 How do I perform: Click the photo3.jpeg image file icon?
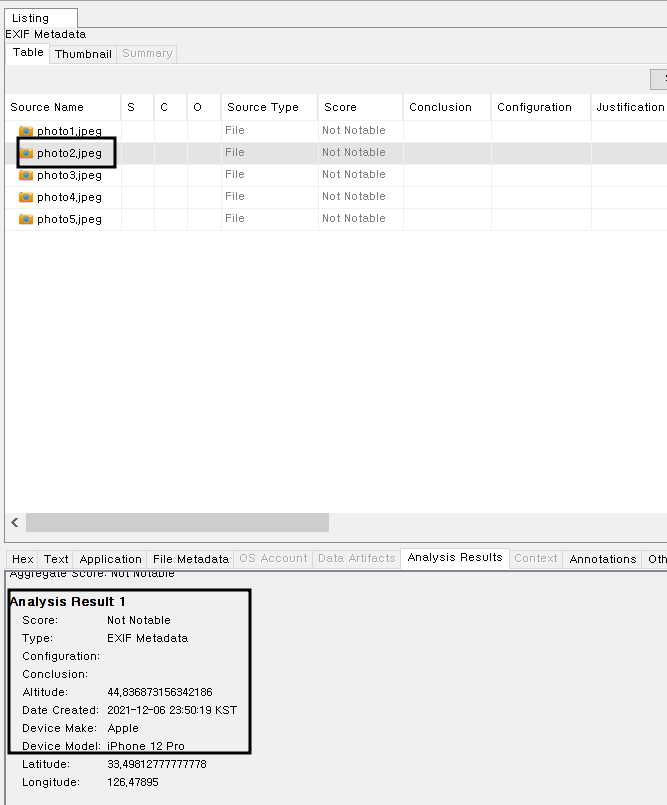pos(26,175)
